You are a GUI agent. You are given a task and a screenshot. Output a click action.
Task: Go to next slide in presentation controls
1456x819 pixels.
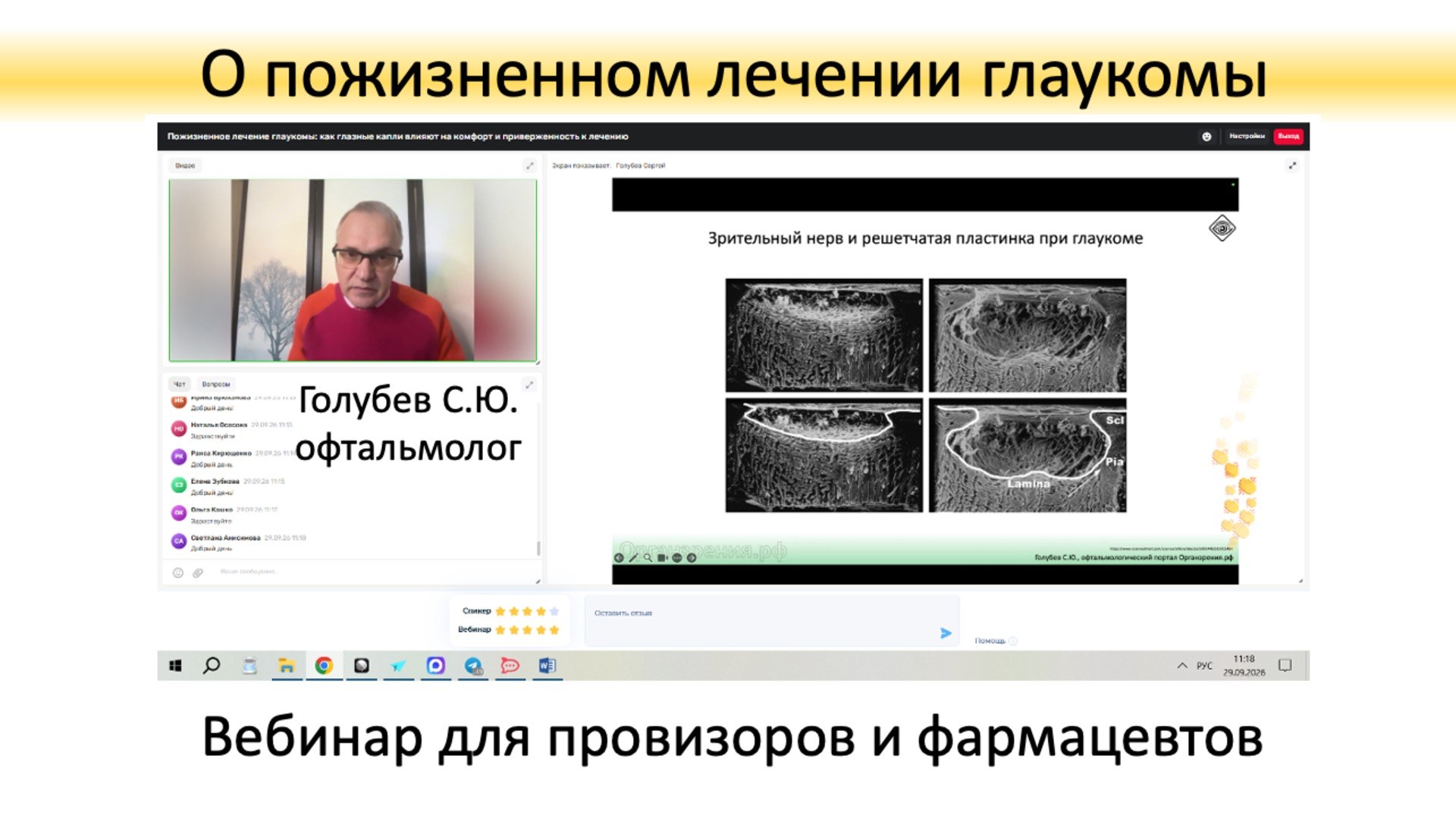pos(691,557)
